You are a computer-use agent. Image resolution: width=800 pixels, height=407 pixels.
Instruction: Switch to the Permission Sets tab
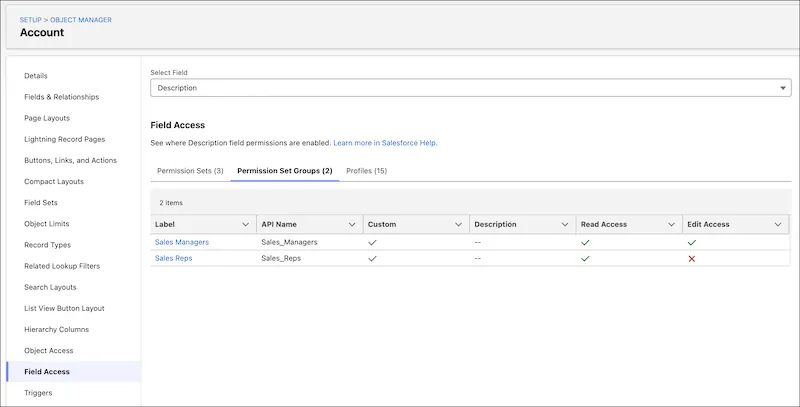[190, 171]
